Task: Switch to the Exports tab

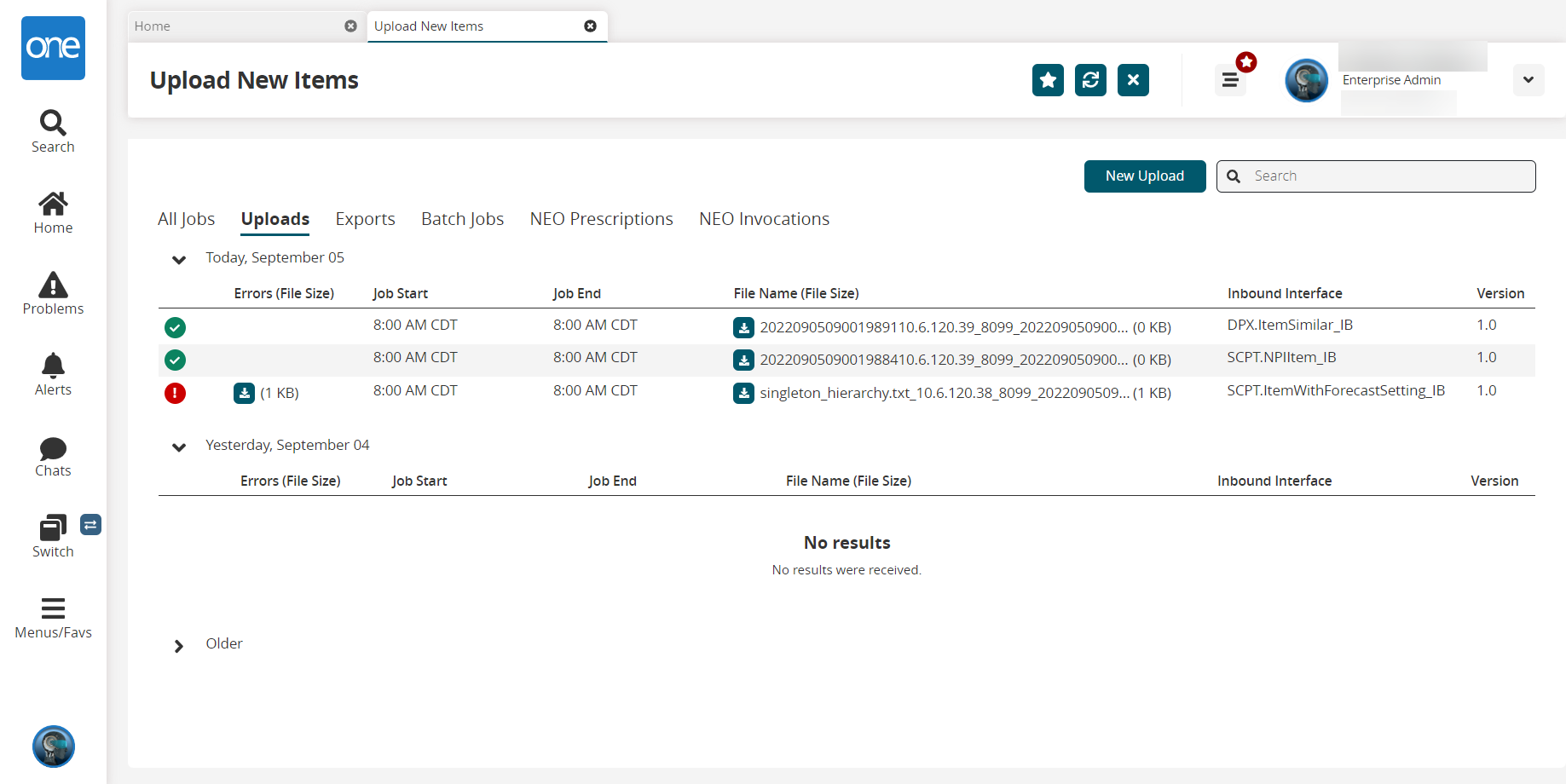Action: click(365, 219)
